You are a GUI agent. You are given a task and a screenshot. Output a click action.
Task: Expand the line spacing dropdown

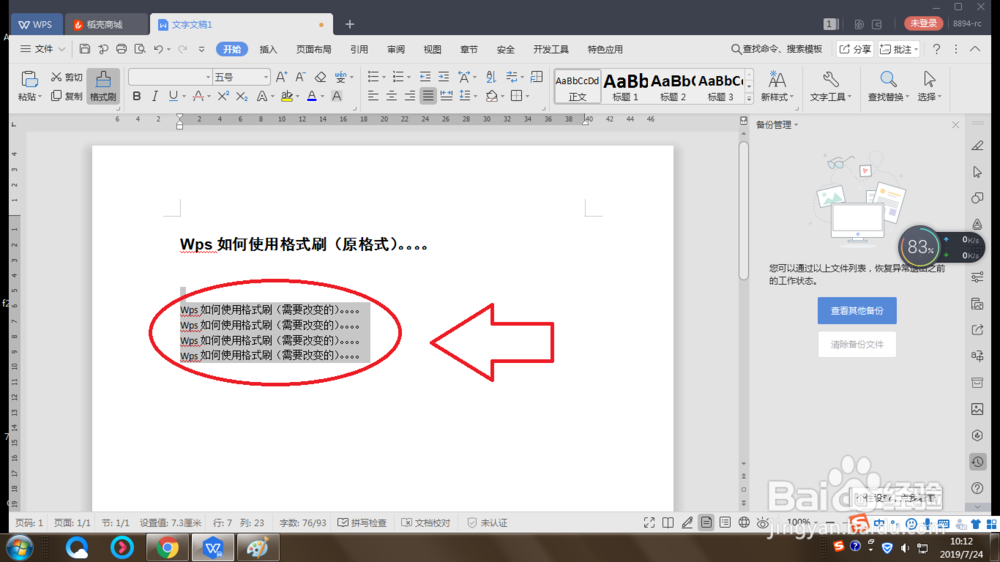[x=476, y=96]
